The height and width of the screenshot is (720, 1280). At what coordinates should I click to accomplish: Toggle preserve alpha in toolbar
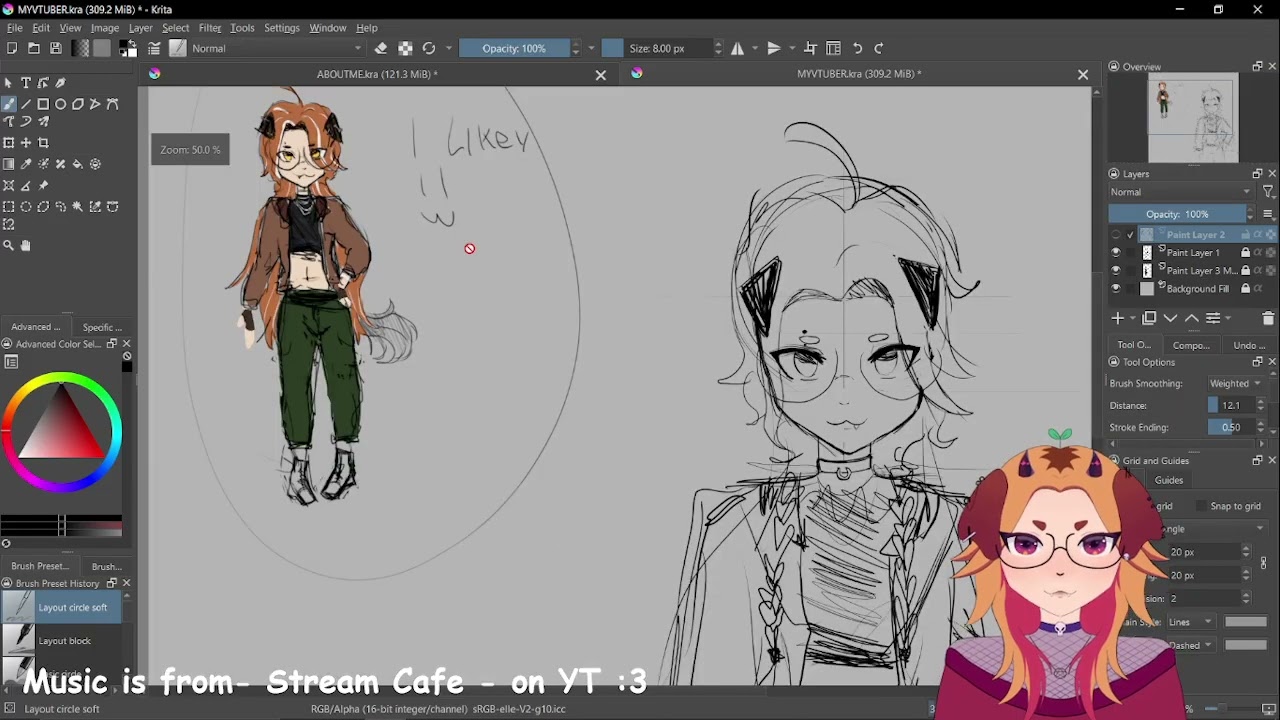(x=405, y=48)
